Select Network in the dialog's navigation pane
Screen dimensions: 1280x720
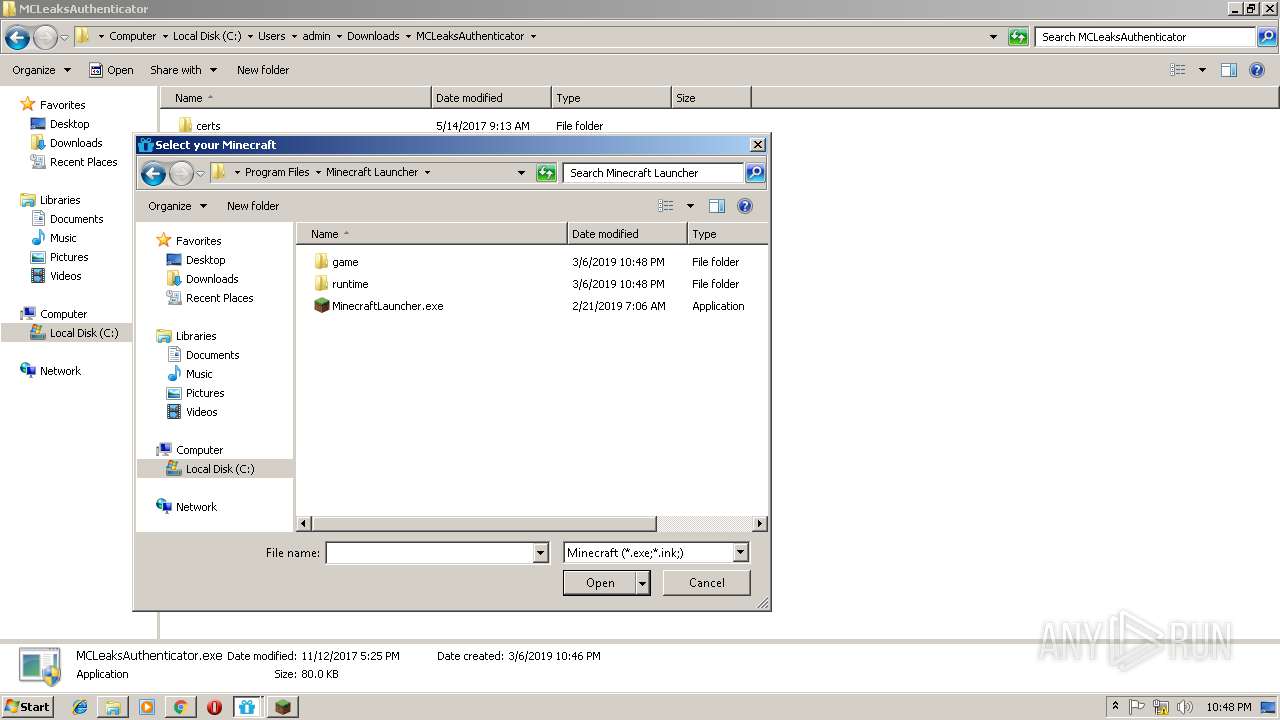coord(196,507)
